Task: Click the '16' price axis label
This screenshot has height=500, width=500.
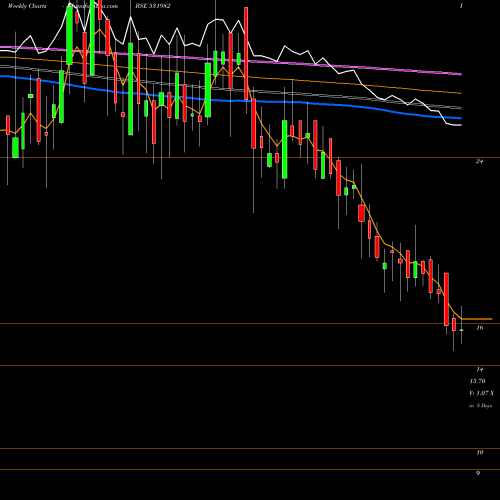Action: pos(479,328)
